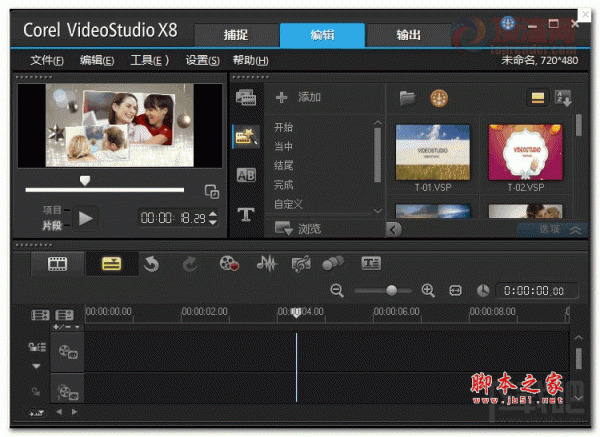Screen dimensions: 600x437
Task: Switch to the 输出 (Share) tab
Action: coord(408,35)
